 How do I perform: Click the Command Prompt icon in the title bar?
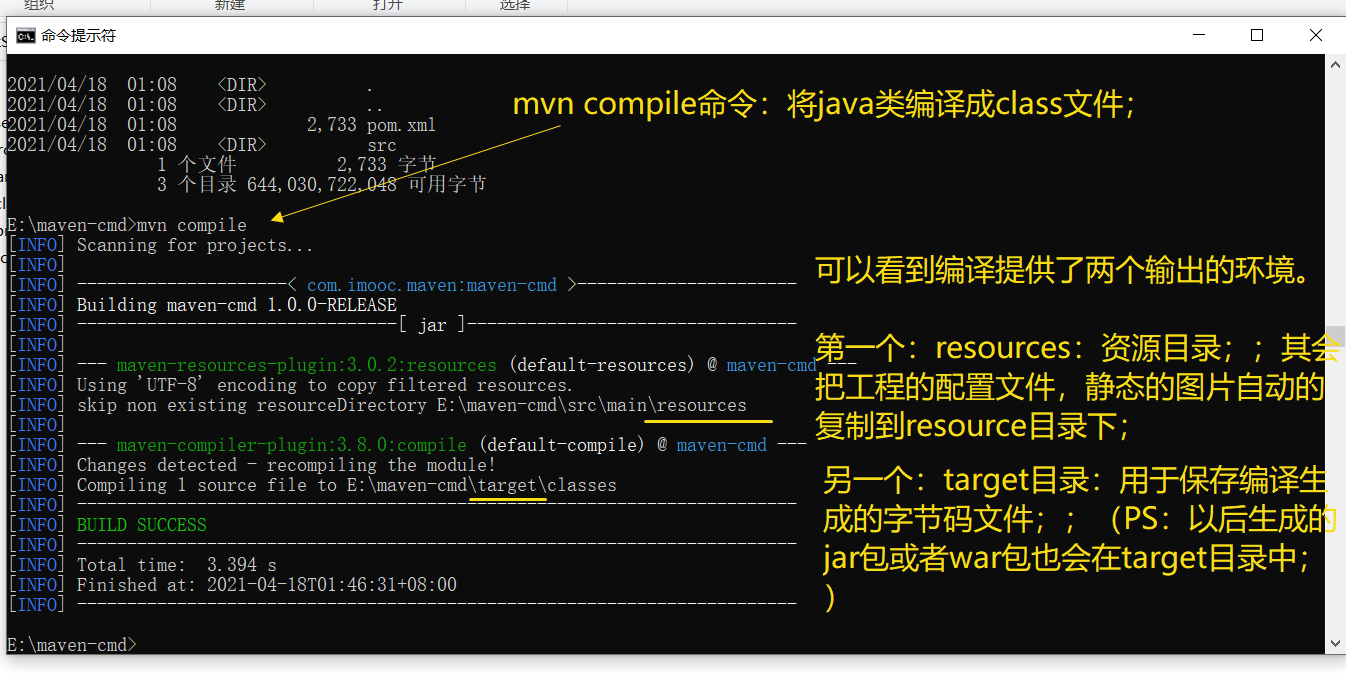25,35
